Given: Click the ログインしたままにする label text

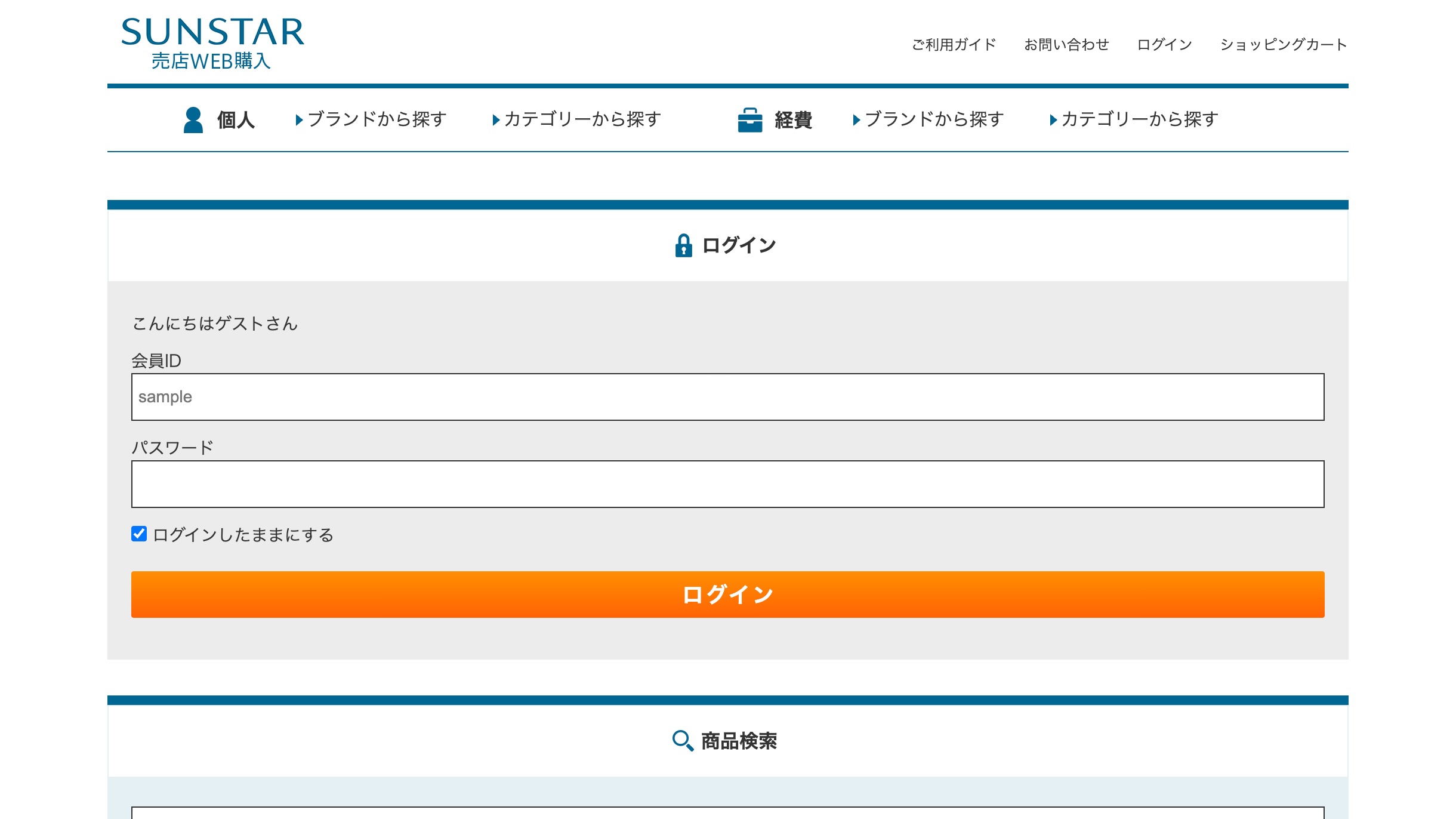Looking at the screenshot, I should click(x=243, y=535).
